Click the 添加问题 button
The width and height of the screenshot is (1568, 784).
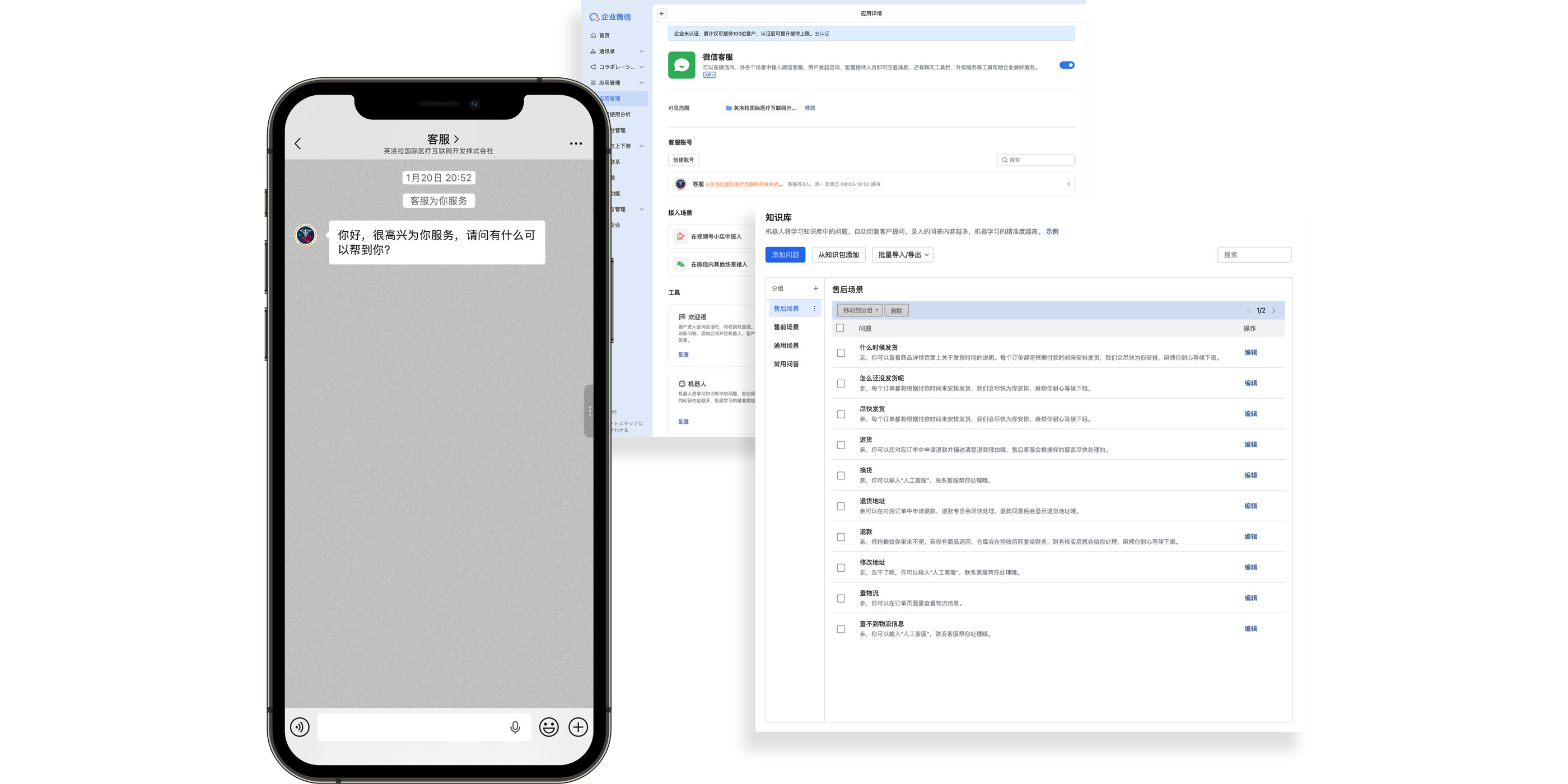(785, 255)
